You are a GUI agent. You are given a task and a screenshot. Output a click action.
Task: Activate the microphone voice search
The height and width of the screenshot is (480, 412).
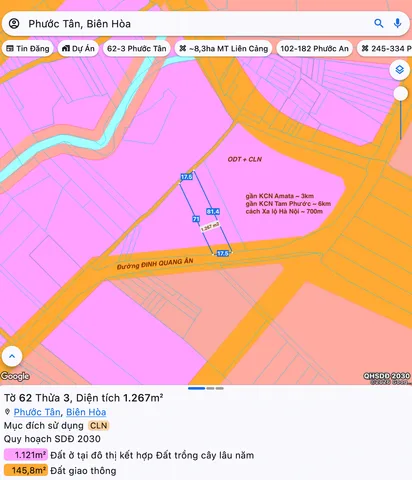[x=397, y=23]
